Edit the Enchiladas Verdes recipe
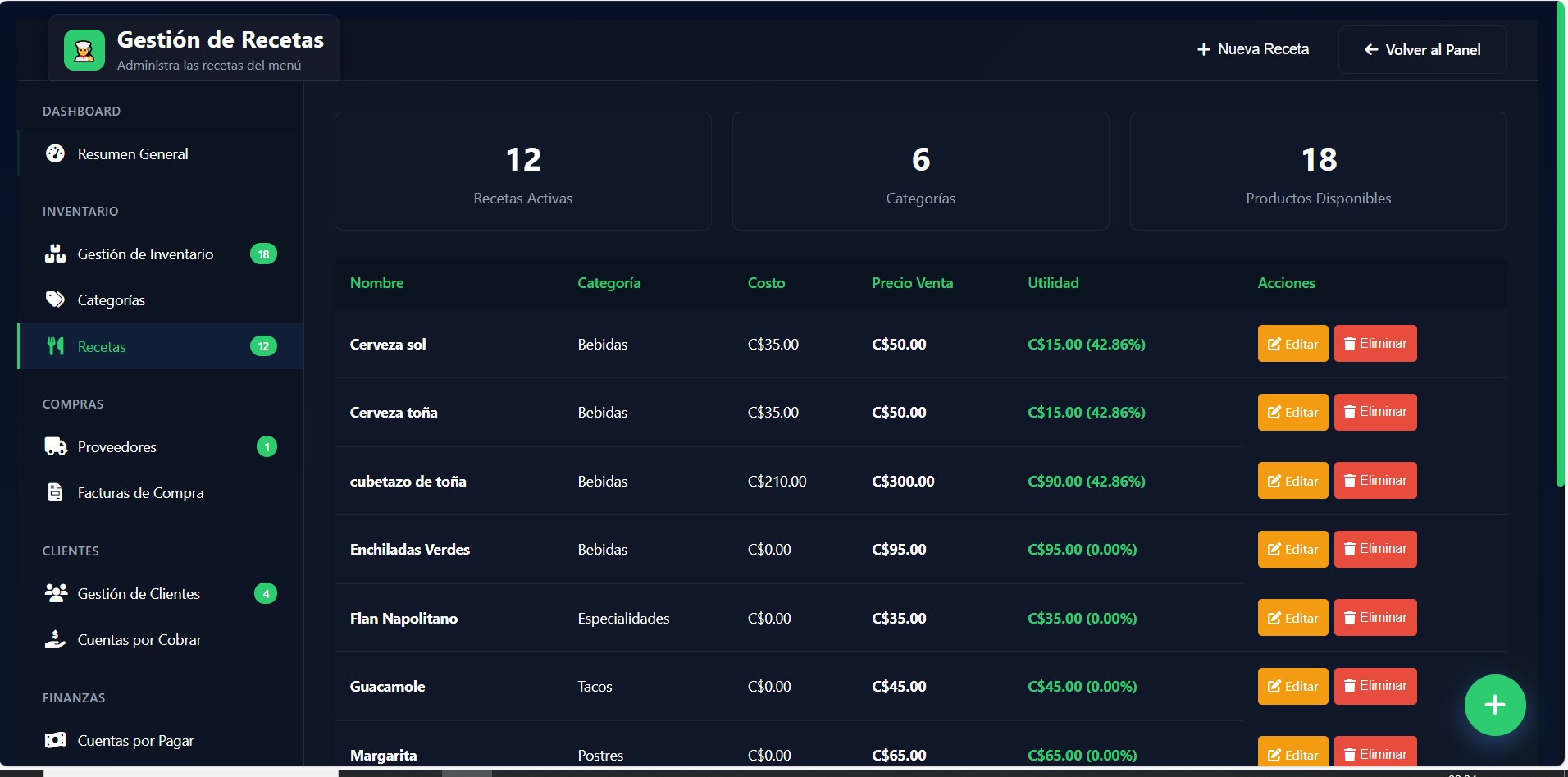 click(x=1292, y=549)
